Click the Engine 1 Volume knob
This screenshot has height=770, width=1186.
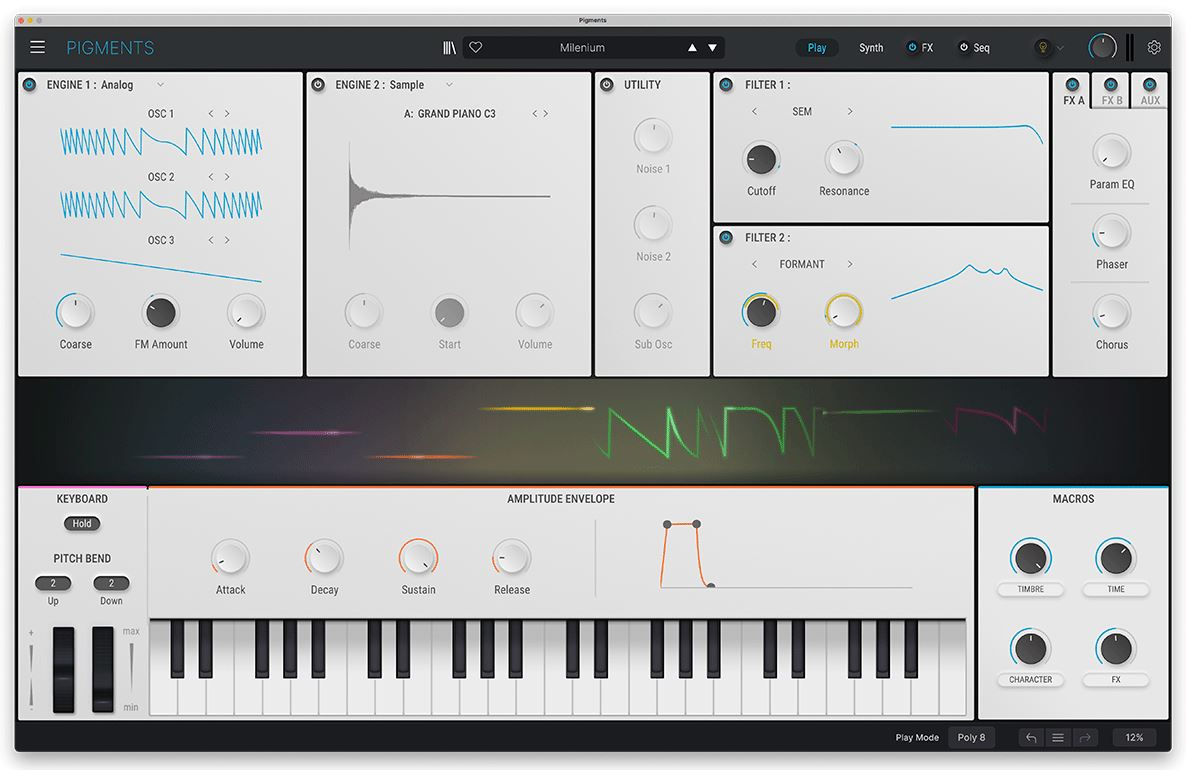coord(246,312)
